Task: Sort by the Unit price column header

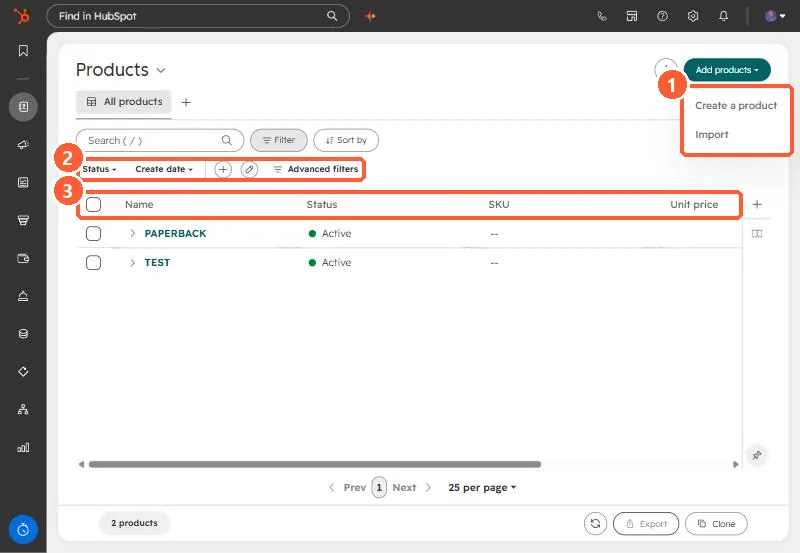Action: point(694,205)
